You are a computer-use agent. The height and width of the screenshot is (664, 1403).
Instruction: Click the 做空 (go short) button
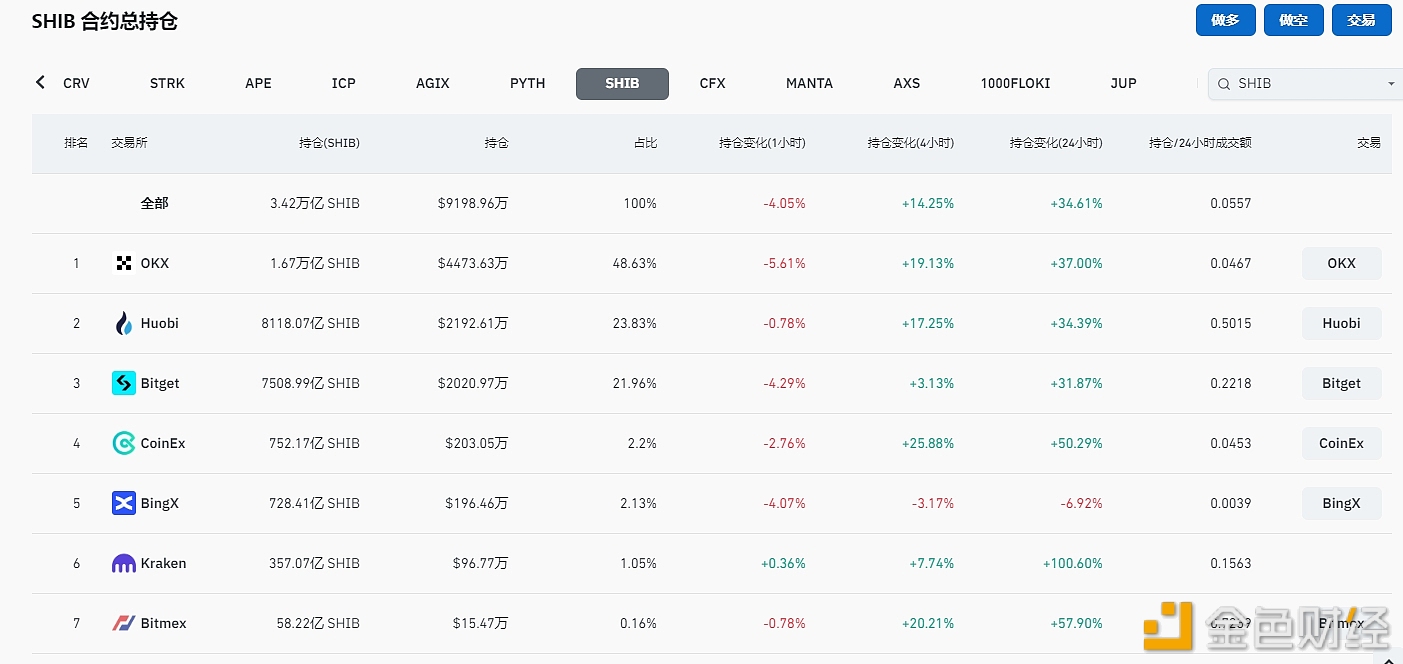pyautogui.click(x=1294, y=20)
